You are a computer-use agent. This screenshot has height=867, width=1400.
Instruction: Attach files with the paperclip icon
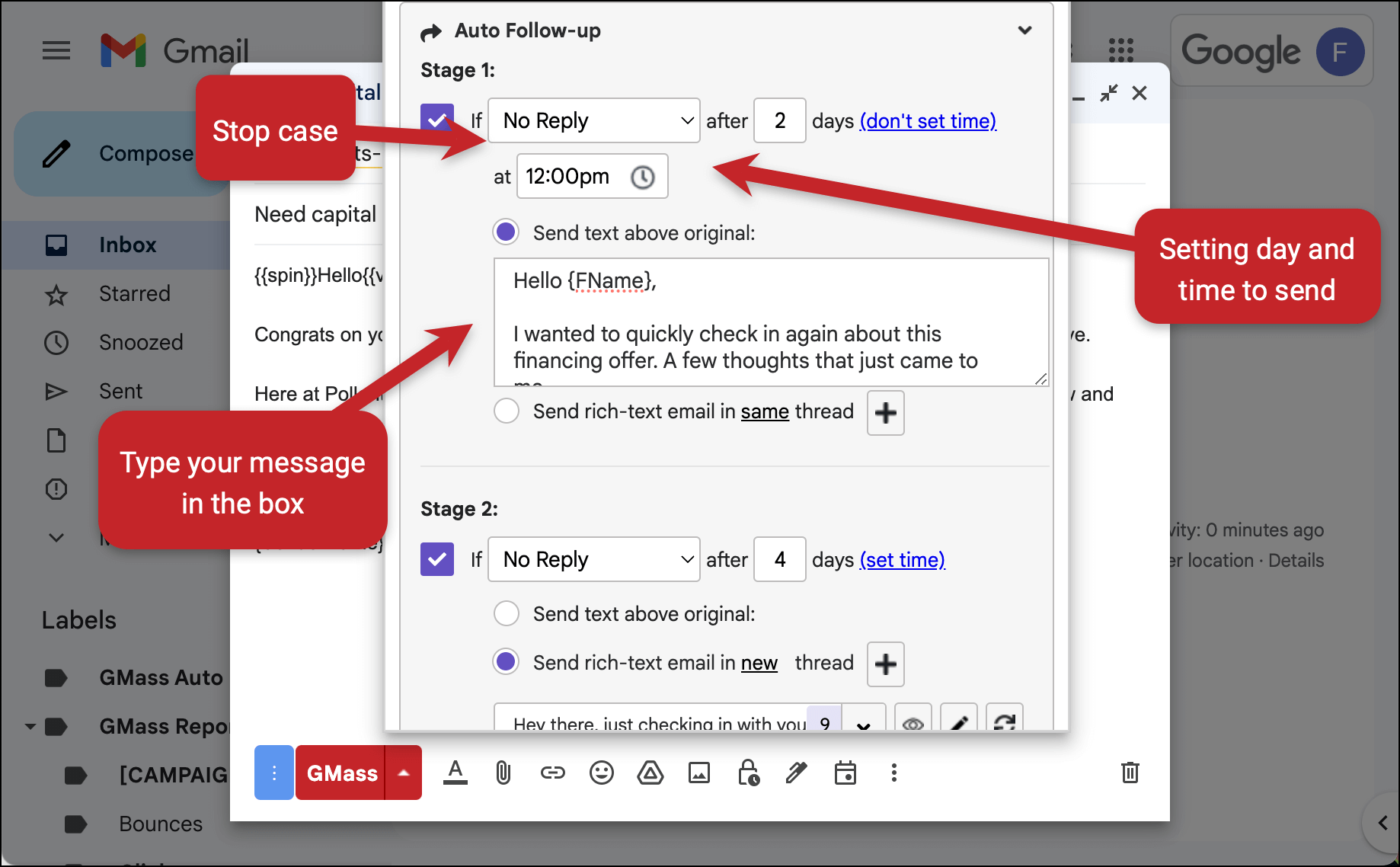tap(503, 773)
